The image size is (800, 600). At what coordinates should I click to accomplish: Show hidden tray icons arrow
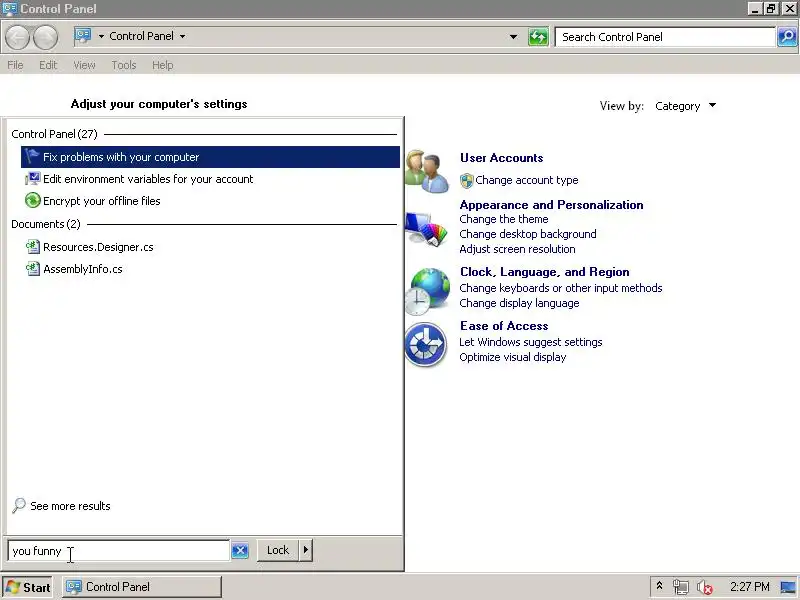659,586
